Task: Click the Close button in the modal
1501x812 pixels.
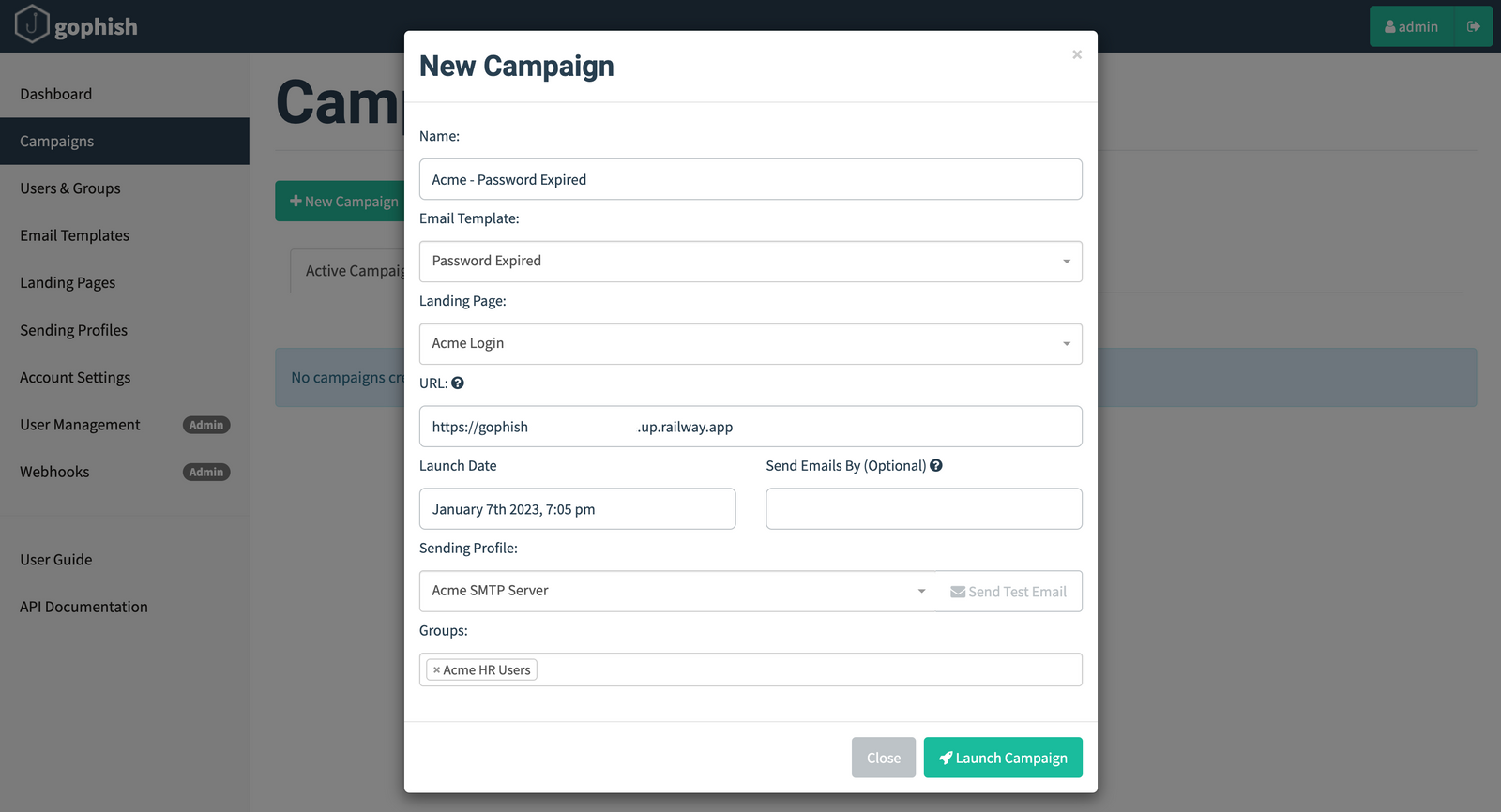Action: click(883, 758)
